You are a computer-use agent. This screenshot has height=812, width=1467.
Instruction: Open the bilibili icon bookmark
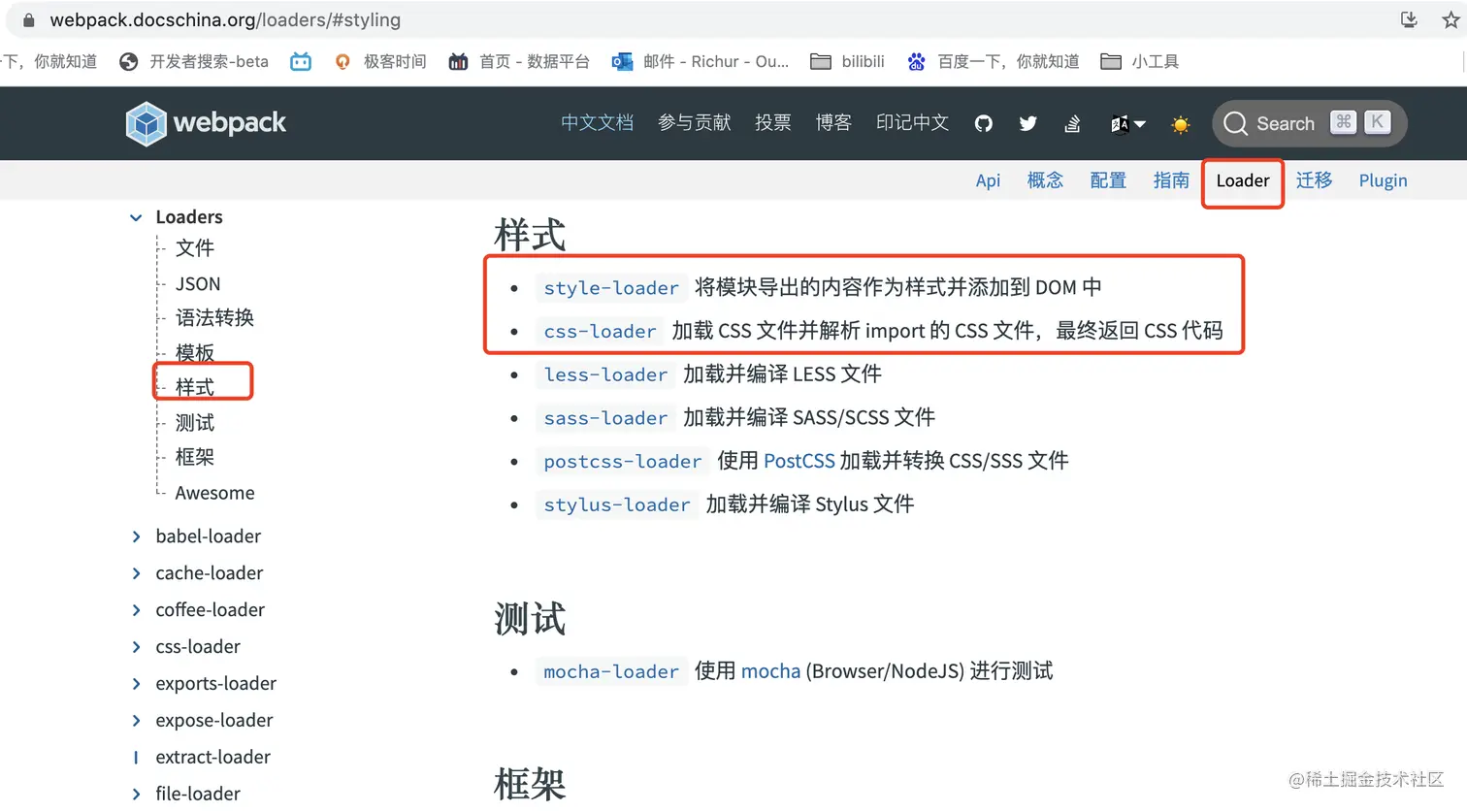click(301, 61)
